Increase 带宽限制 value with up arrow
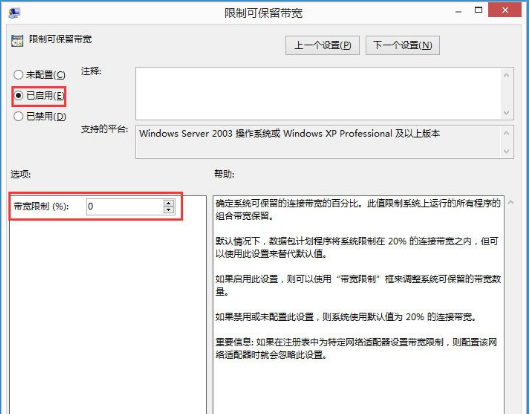This screenshot has width=530, height=414. pyautogui.click(x=169, y=203)
